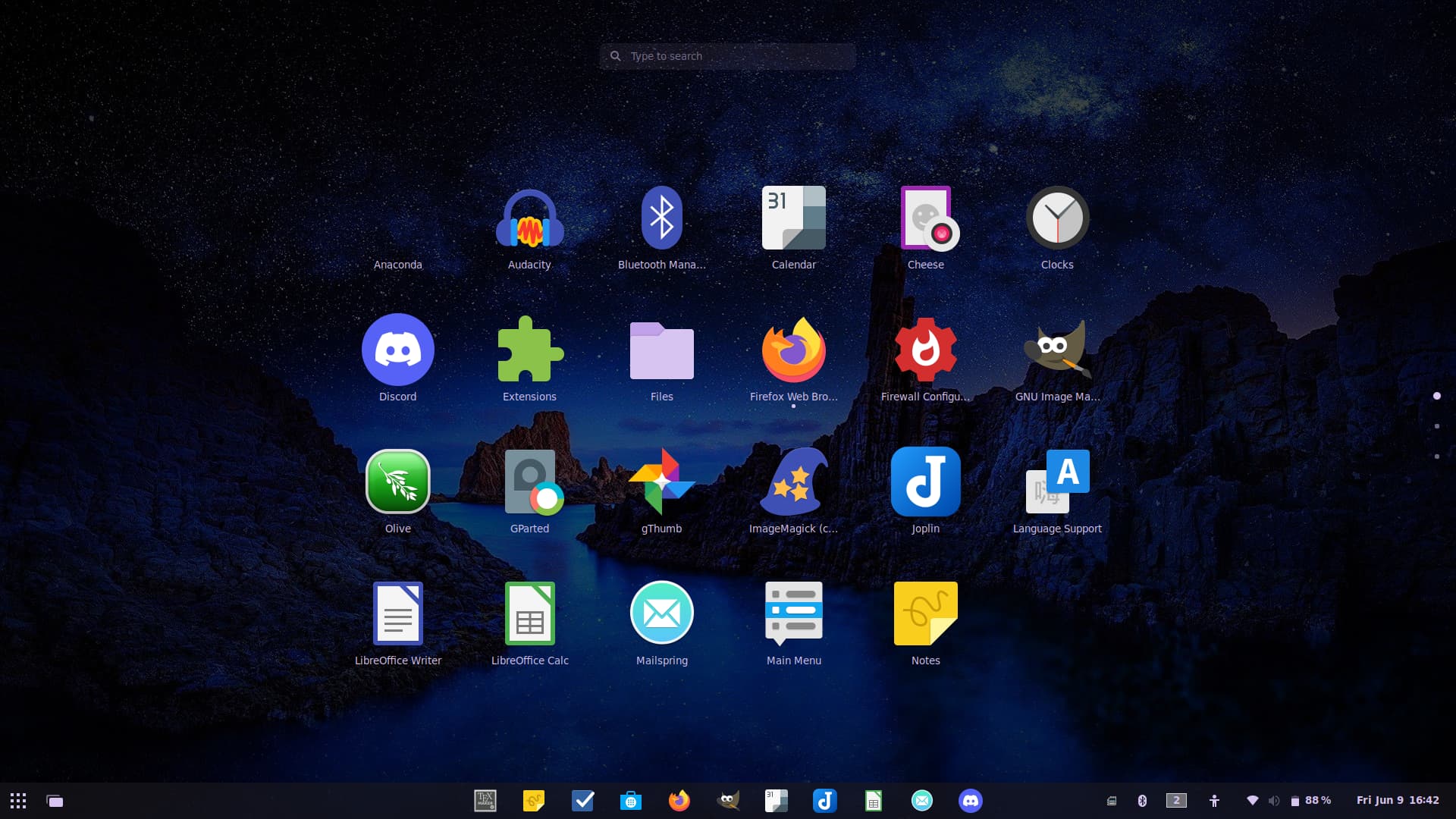
Task: Open Firewall Configuration app
Action: coord(925,350)
